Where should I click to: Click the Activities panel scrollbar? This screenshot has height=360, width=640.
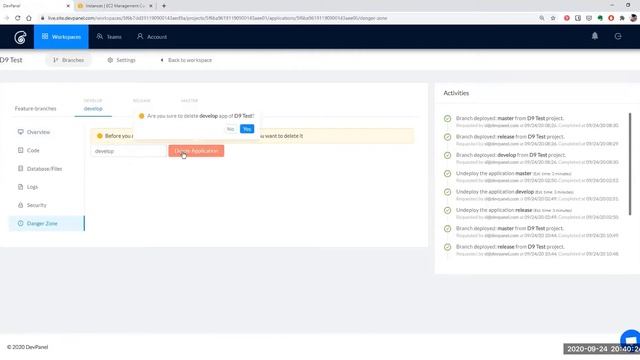(630, 163)
